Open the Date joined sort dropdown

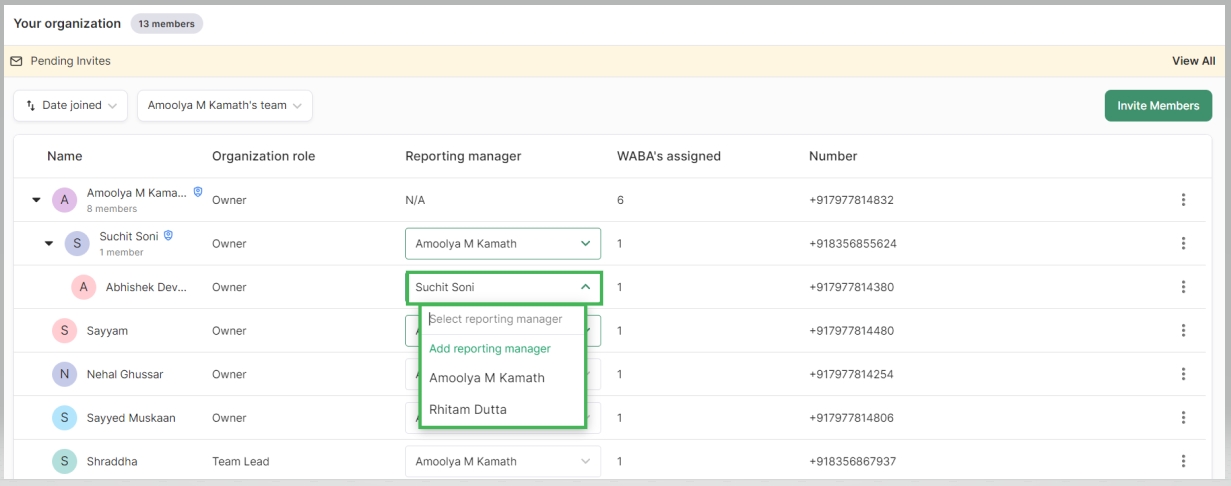70,106
